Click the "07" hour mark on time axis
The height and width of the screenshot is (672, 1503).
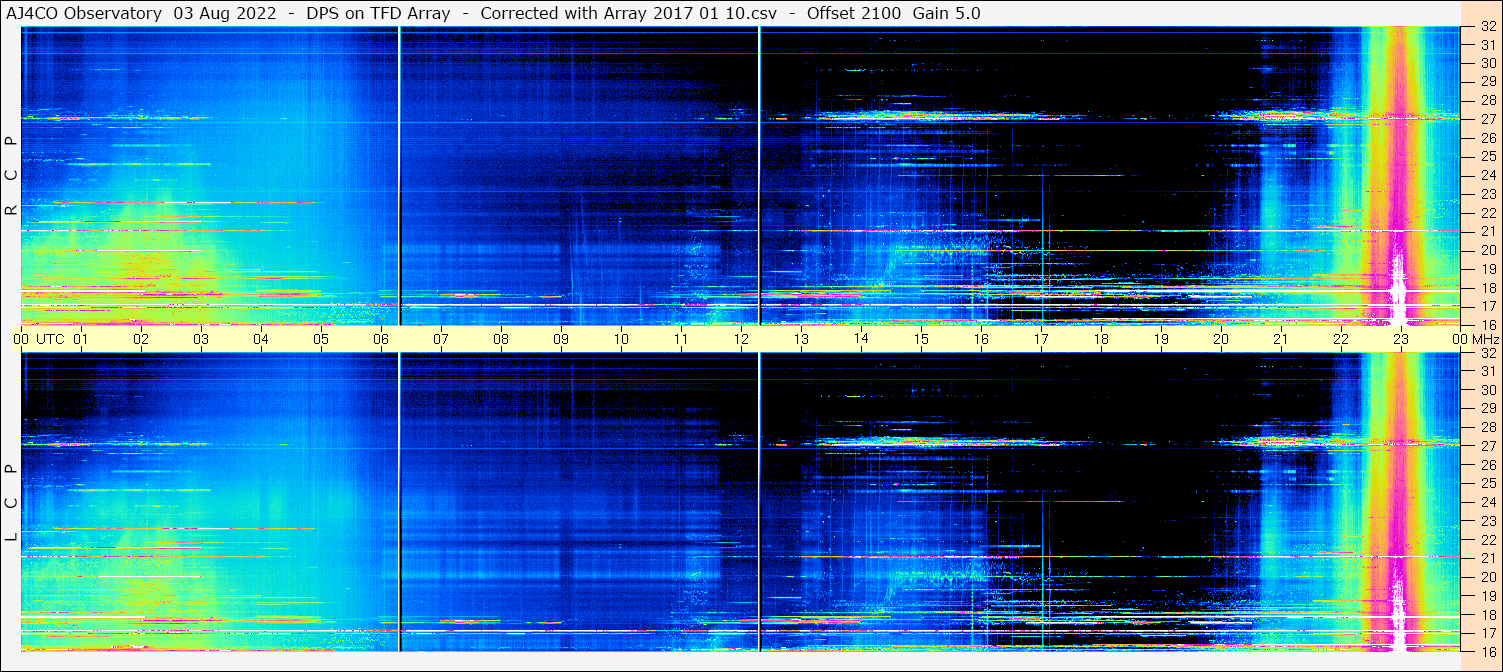click(441, 339)
